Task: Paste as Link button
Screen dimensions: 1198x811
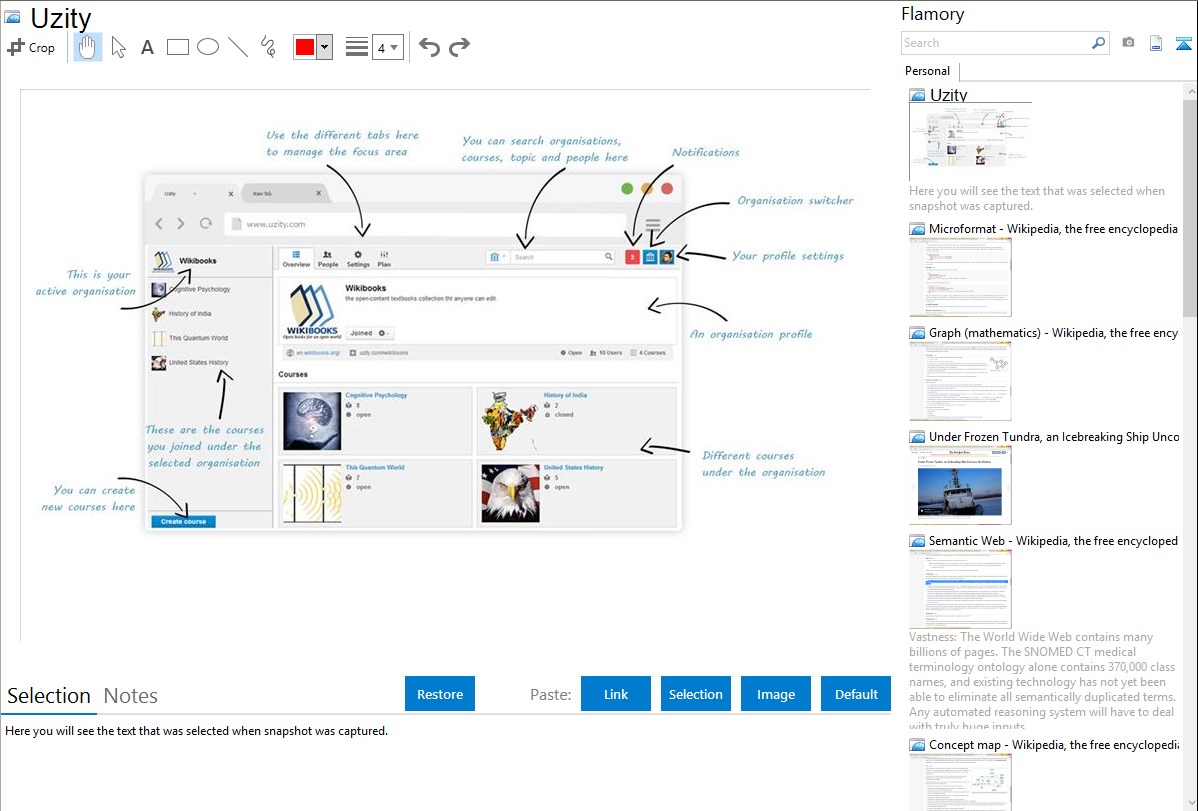Action: (616, 694)
